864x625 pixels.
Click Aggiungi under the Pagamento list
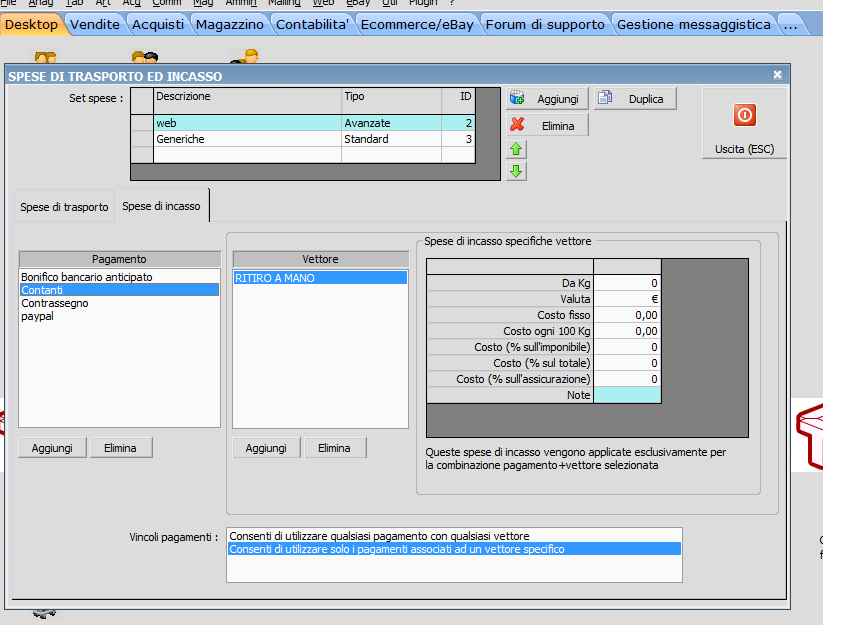(x=52, y=448)
